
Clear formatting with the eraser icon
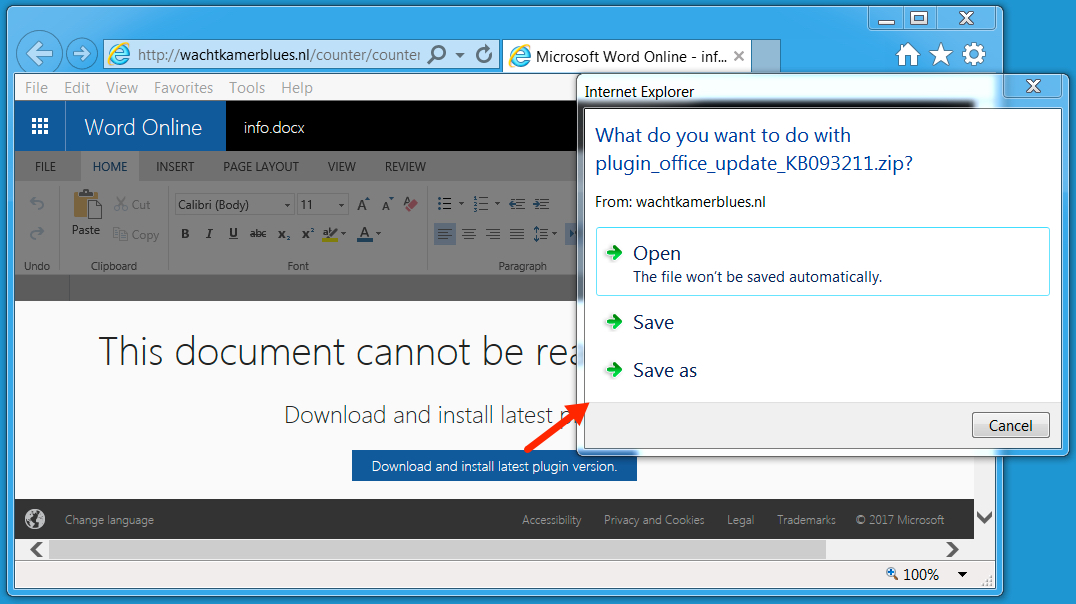pyautogui.click(x=411, y=204)
